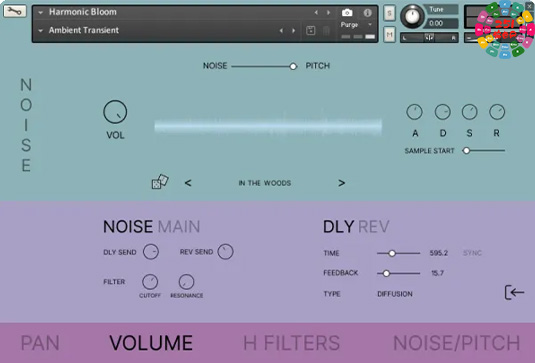Click the delay FEEDBACK slider handle
535x363 pixels.
coord(386,273)
